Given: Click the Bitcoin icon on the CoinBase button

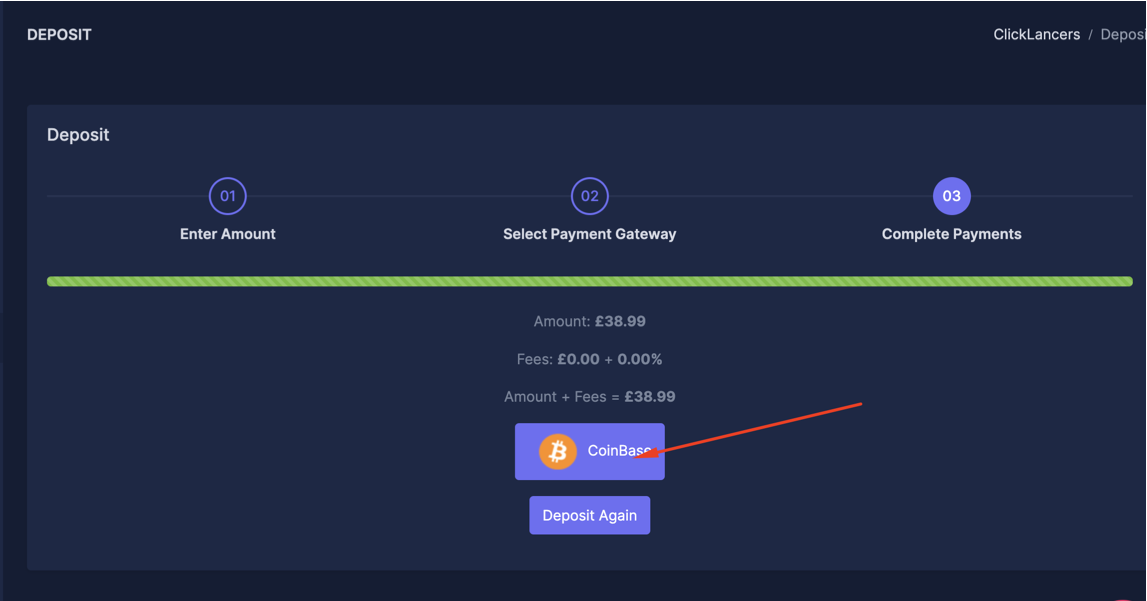Looking at the screenshot, I should pyautogui.click(x=558, y=452).
